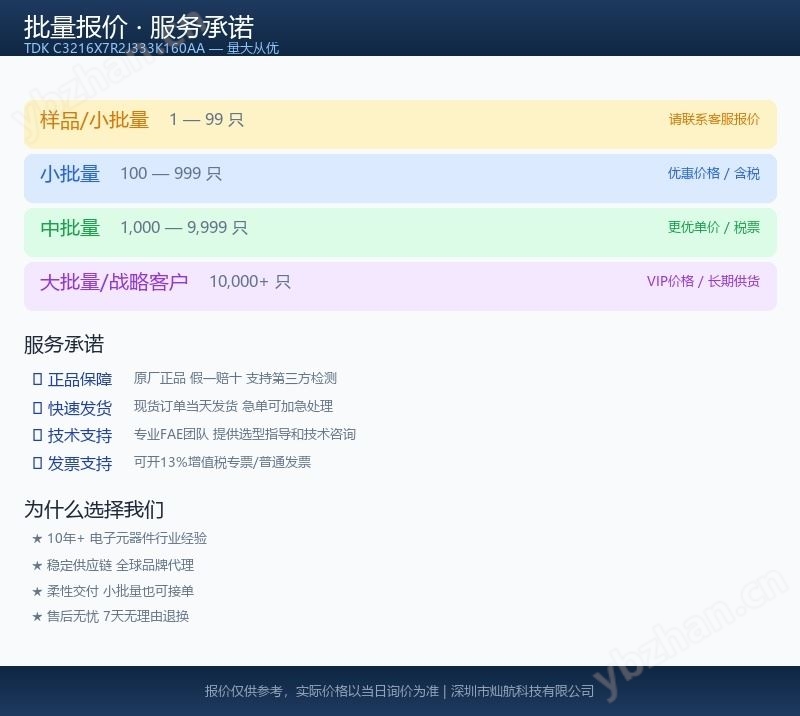The height and width of the screenshot is (716, 800).
Task: Select the quantity range 1 — 99 只
Action: (x=206, y=119)
